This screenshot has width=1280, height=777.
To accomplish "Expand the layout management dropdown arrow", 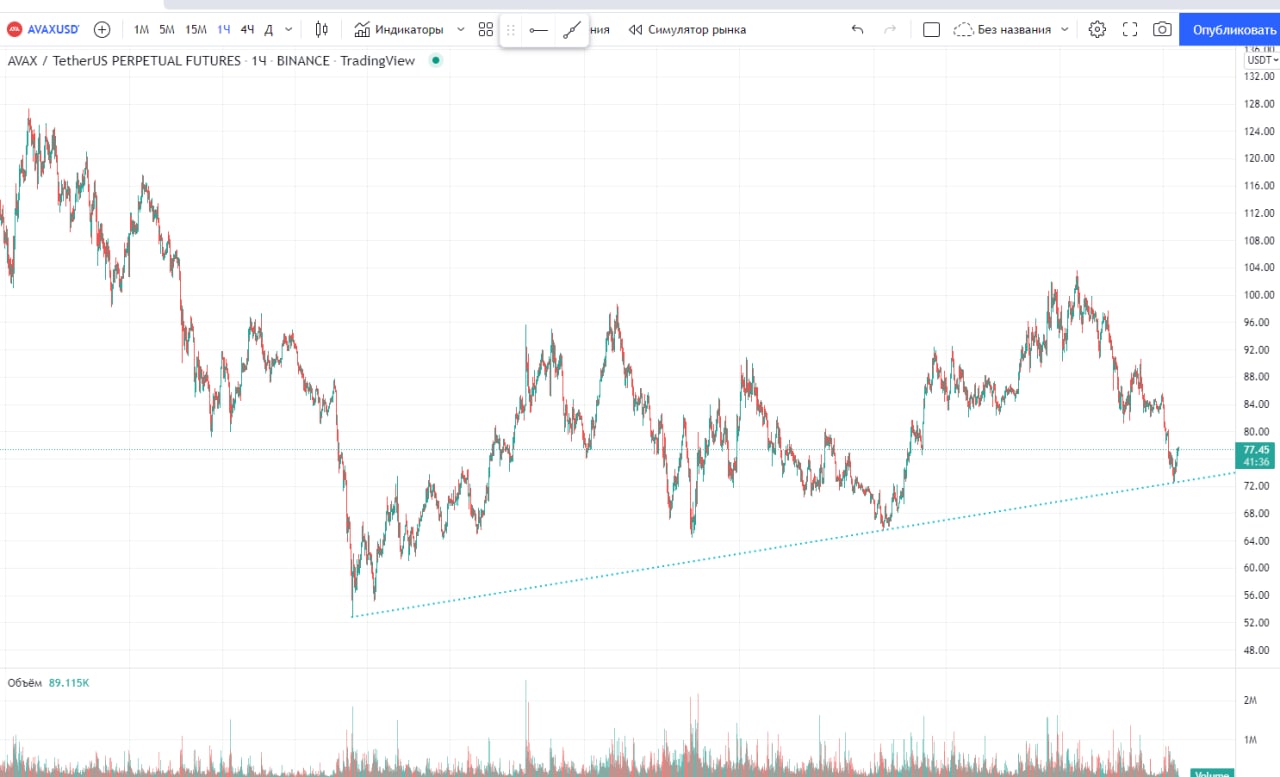I will [x=1064, y=29].
